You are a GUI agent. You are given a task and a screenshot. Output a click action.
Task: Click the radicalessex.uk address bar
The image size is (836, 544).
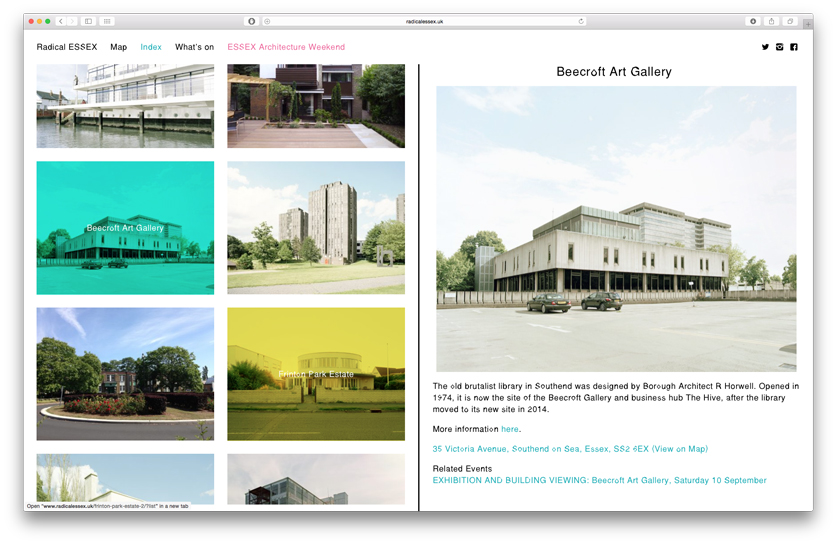click(x=425, y=21)
